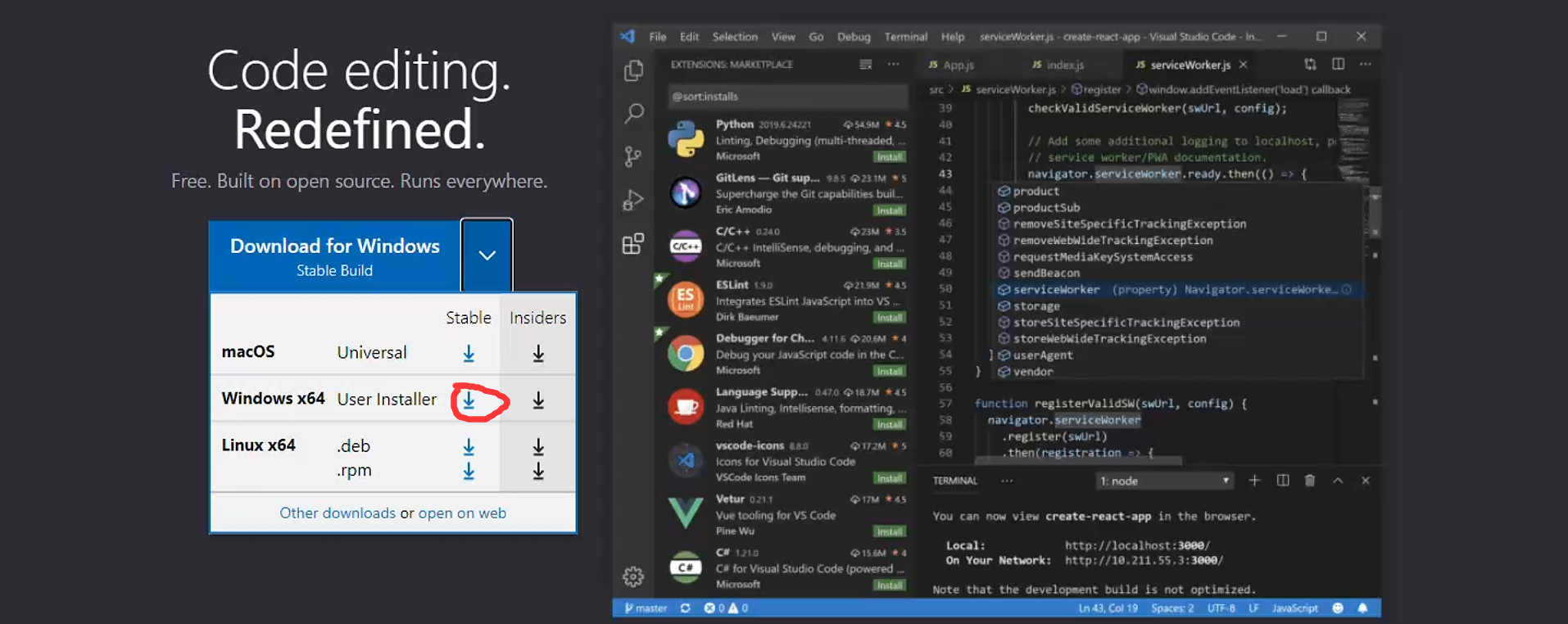The image size is (1568, 624).
Task: Open the Other downloads link
Action: pos(338,513)
